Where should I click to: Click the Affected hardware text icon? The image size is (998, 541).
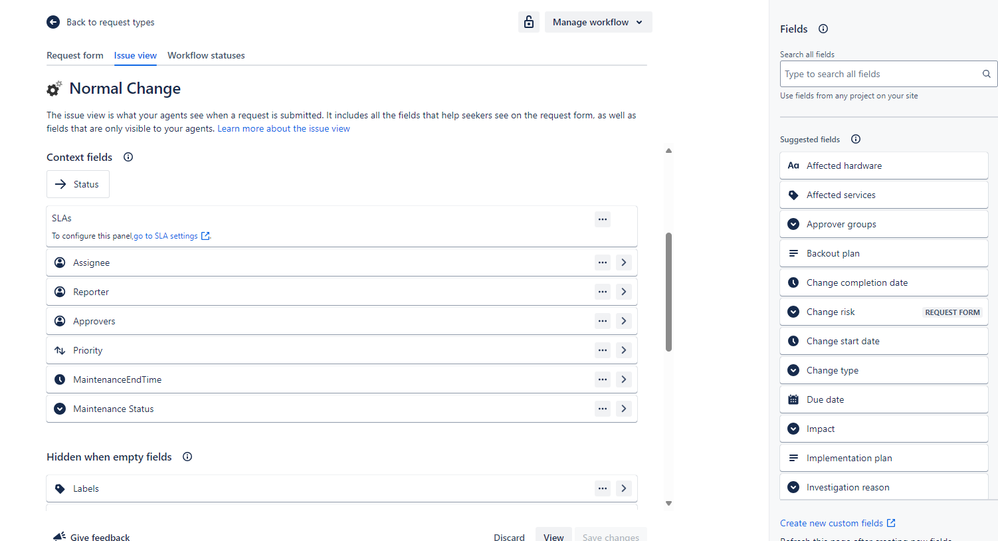pyautogui.click(x=793, y=165)
